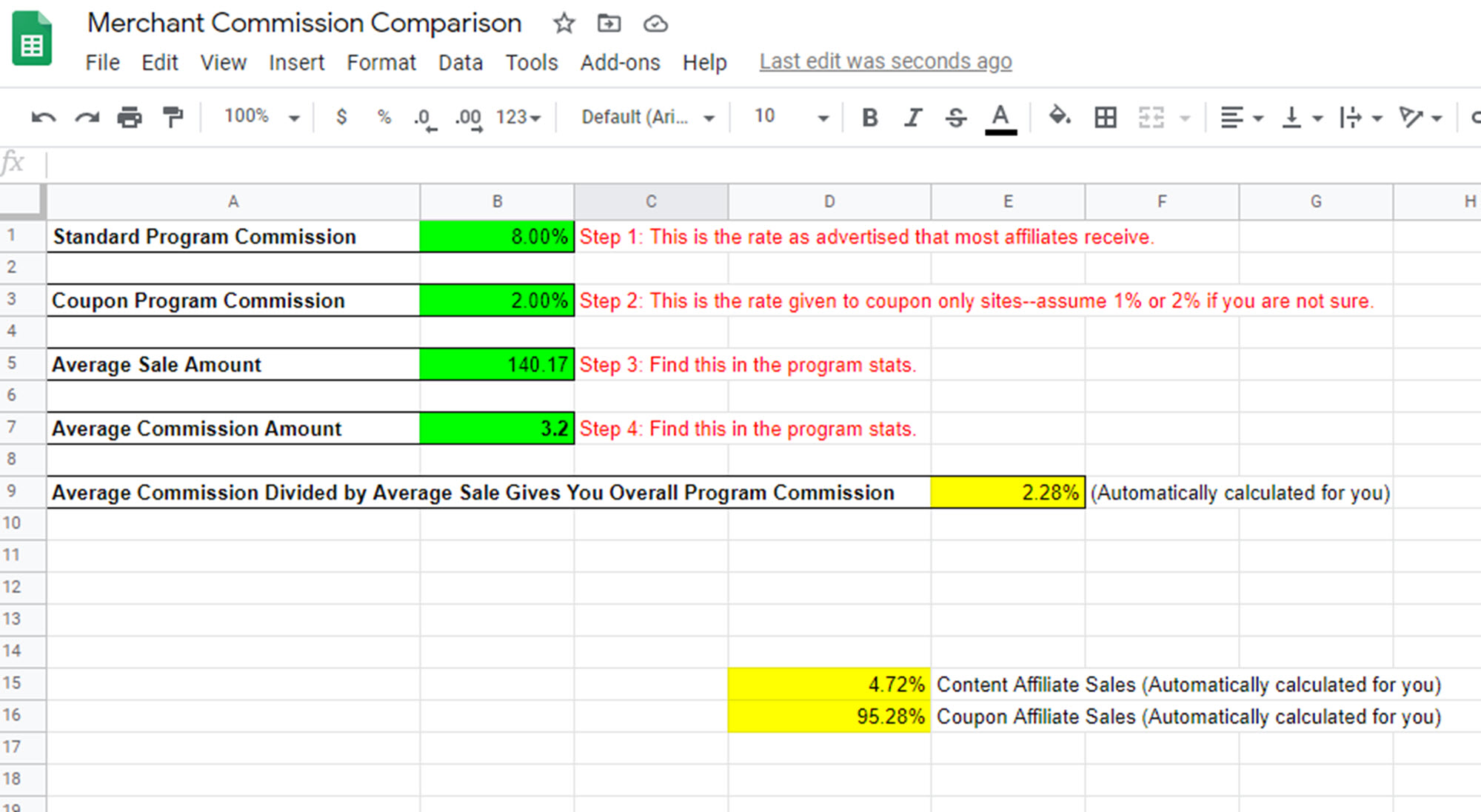Open the Fill color paint bucket
1481x812 pixels.
(x=1060, y=117)
